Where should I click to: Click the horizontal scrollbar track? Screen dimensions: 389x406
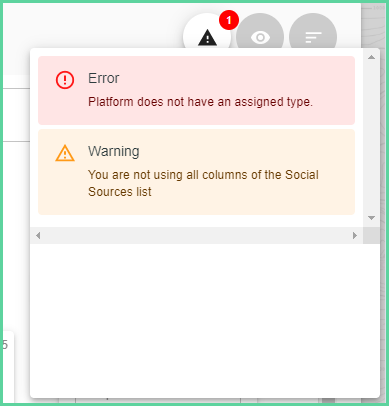(196, 236)
